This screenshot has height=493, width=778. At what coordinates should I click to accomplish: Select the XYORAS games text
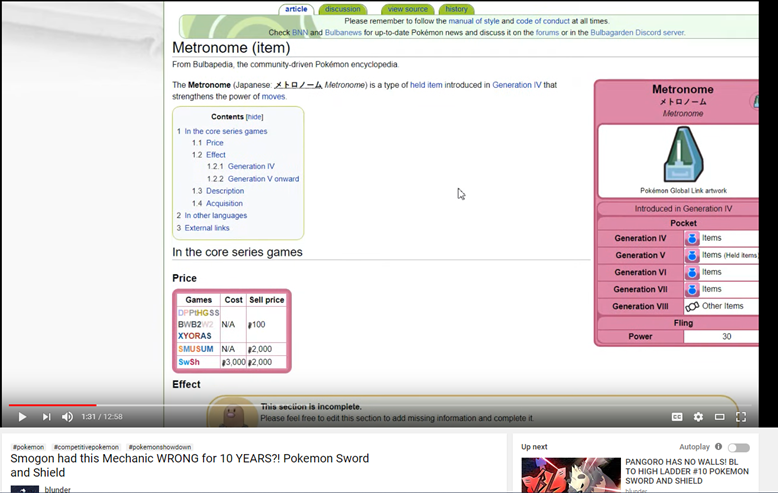(x=194, y=336)
